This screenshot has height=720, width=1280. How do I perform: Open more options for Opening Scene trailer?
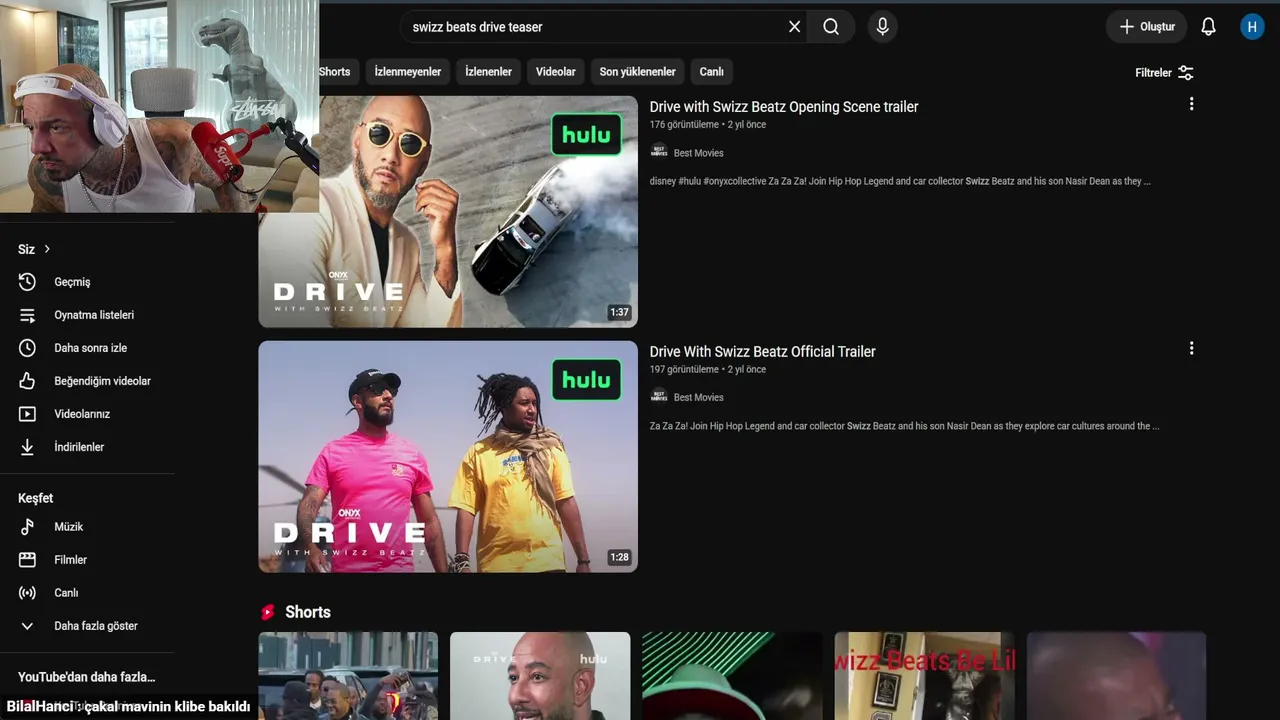click(x=1191, y=104)
